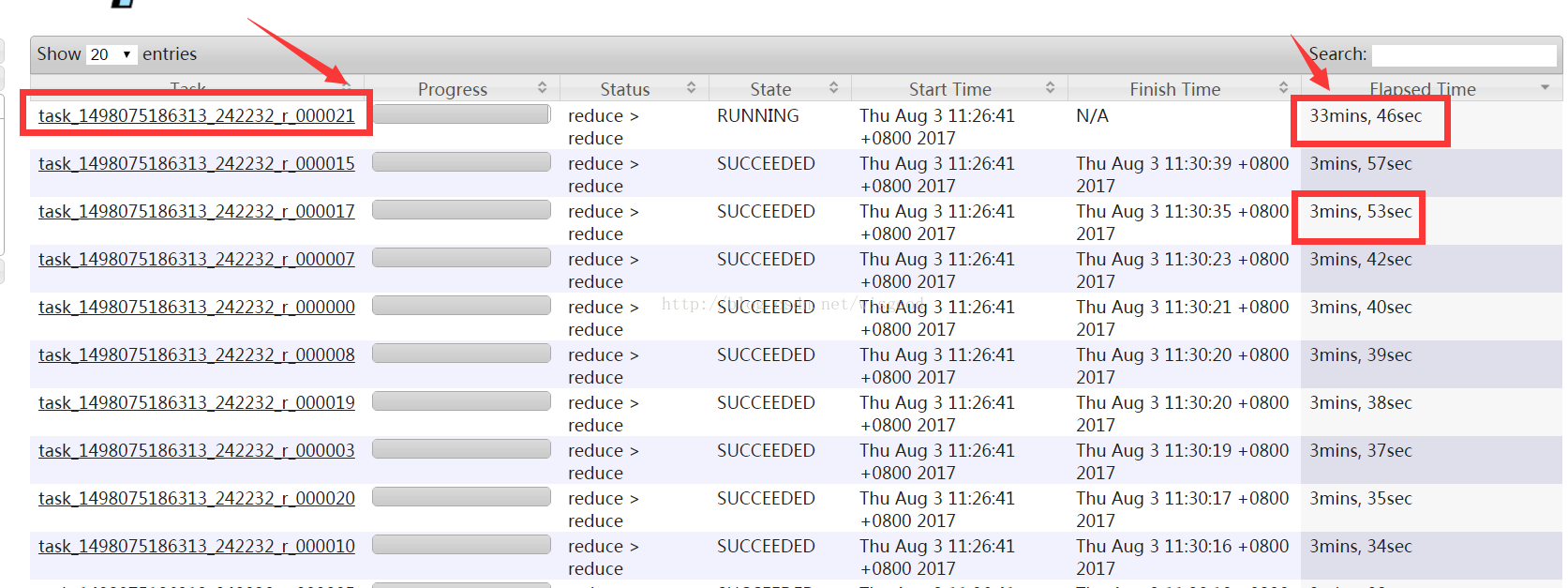Sort by the Finish Time column arrows
This screenshot has height=588, width=1568.
click(x=1283, y=87)
